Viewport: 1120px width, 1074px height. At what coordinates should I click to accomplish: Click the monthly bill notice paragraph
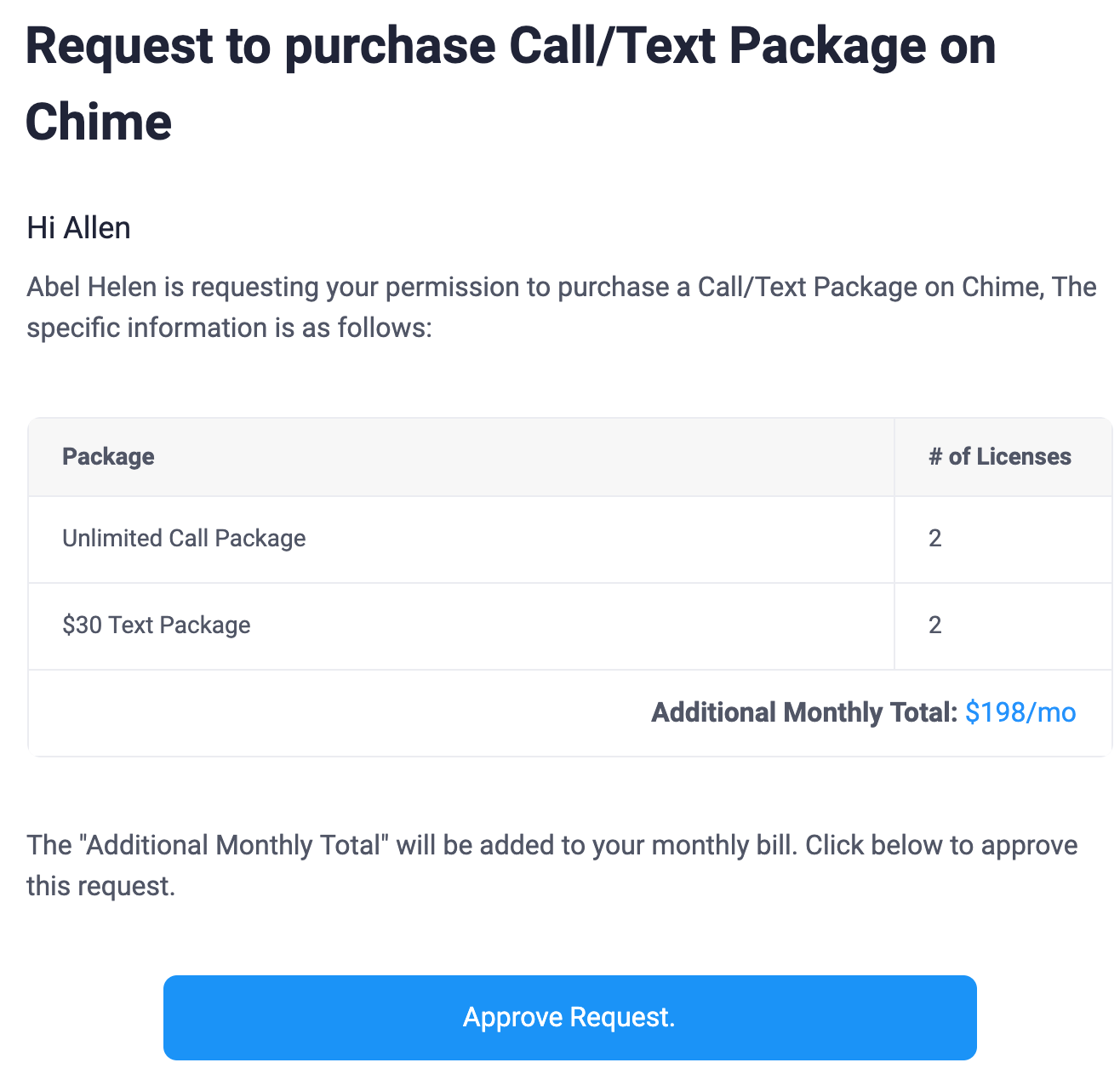552,865
